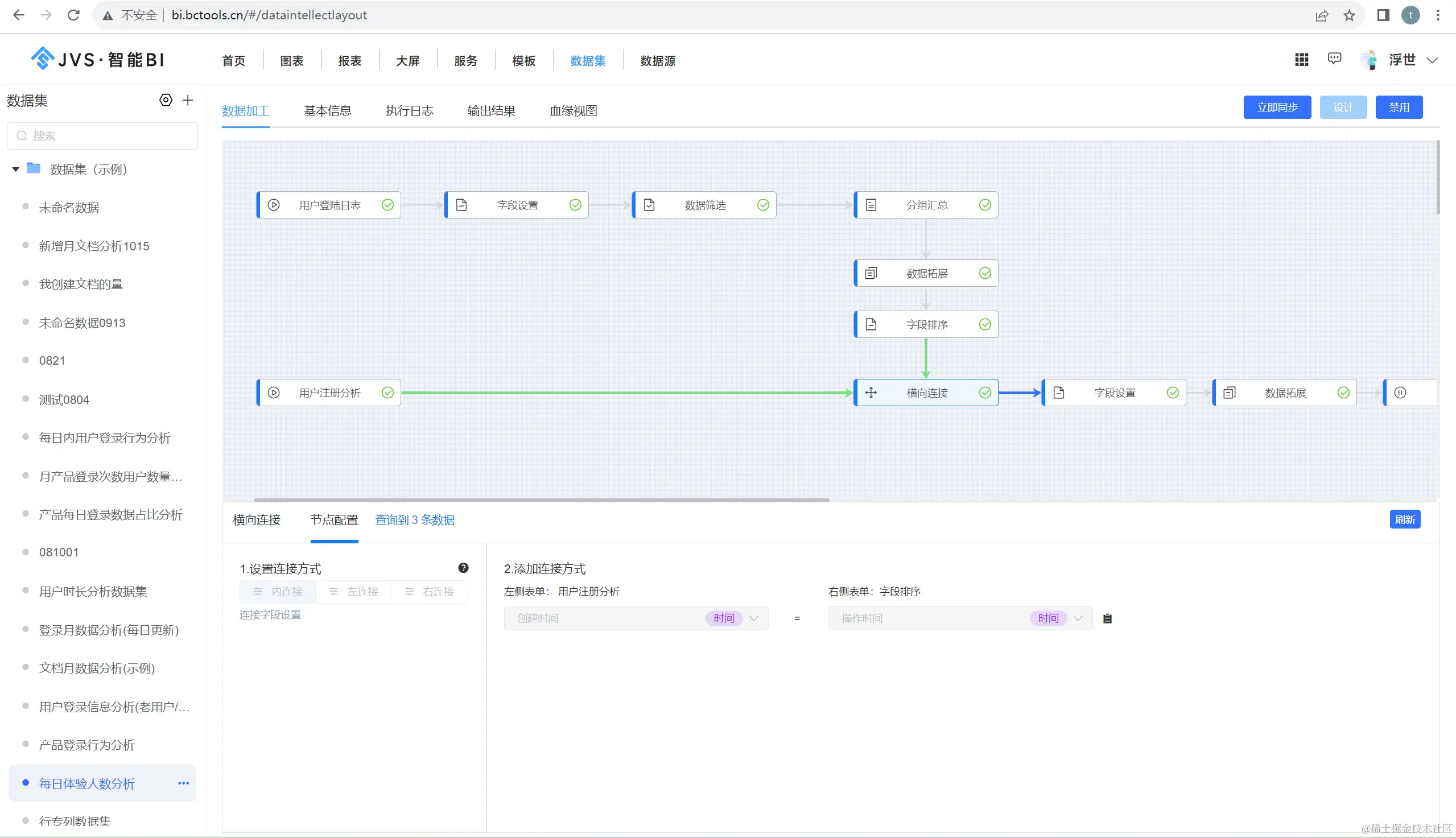Click the canvas horizontal scrollbar
This screenshot has width=1456, height=838.
541,500
